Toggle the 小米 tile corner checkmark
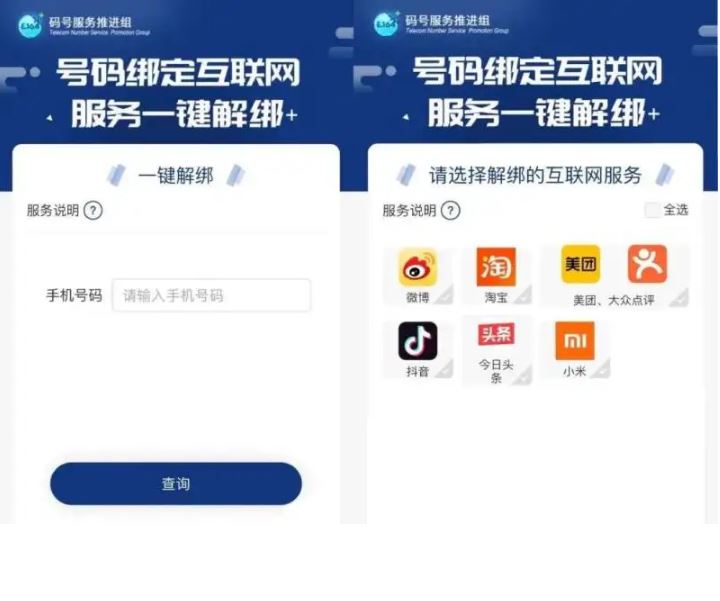This screenshot has width=720, height=601. coord(602,370)
